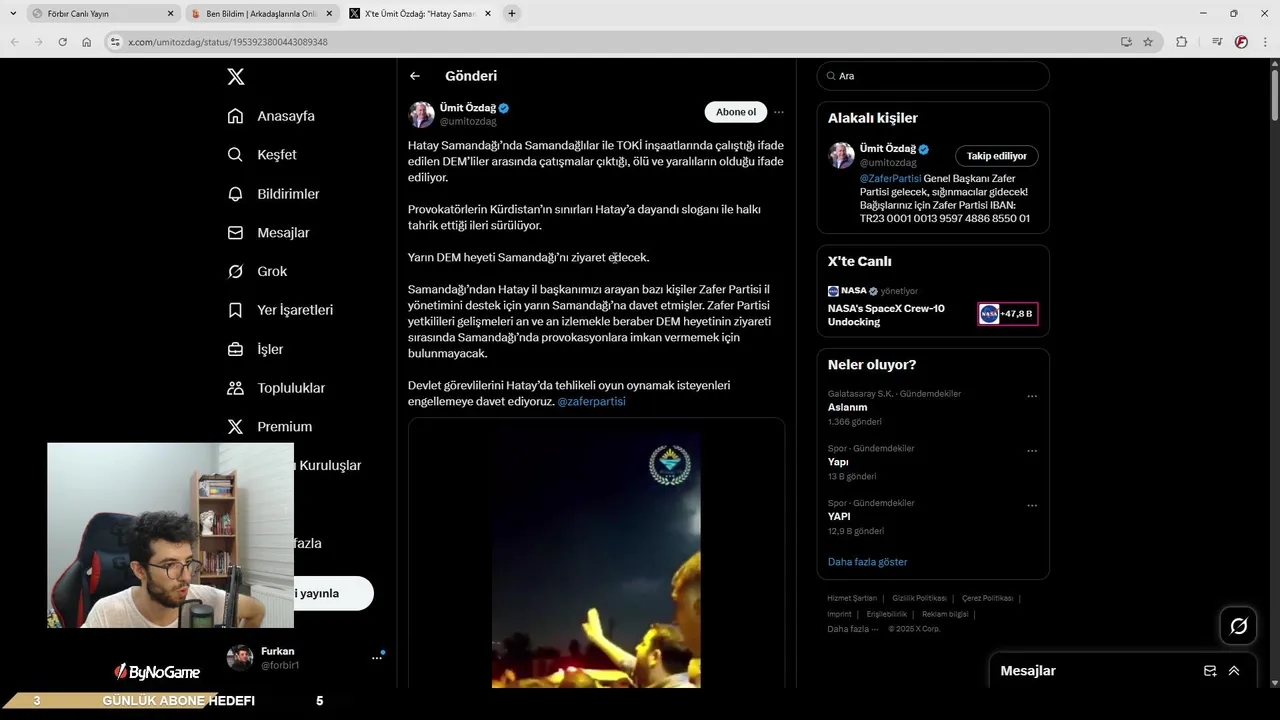Screen dimensions: 1280x720
Task: Close the Ben Bildim tab
Action: (329, 14)
